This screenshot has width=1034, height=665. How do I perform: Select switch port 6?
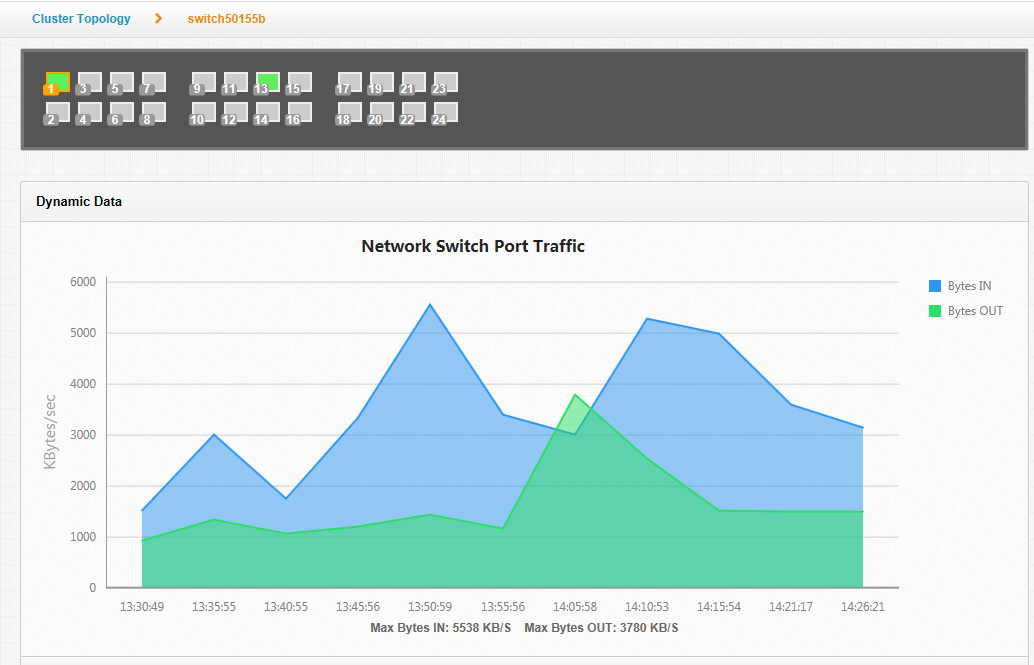click(122, 113)
